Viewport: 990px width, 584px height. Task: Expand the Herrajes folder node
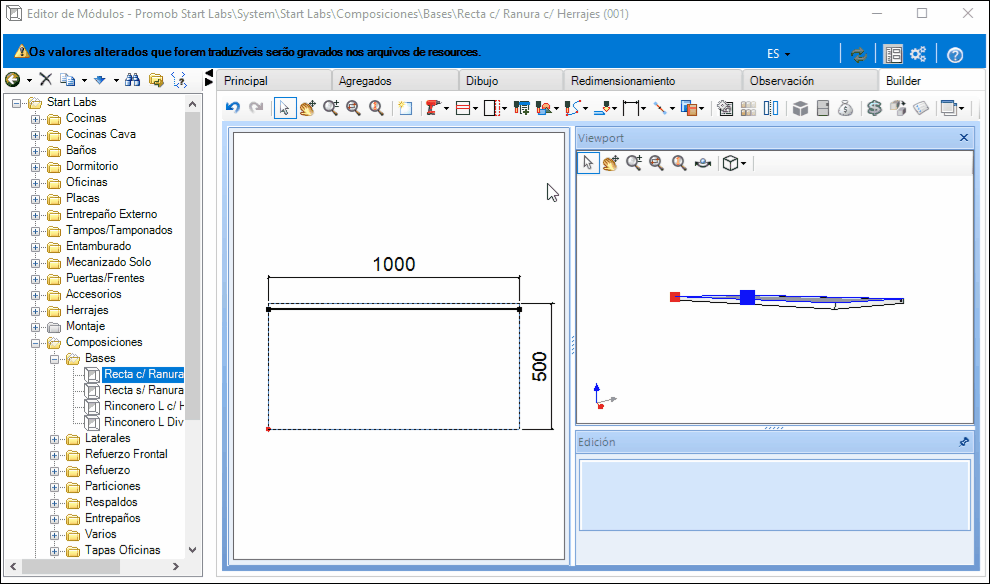point(36,311)
